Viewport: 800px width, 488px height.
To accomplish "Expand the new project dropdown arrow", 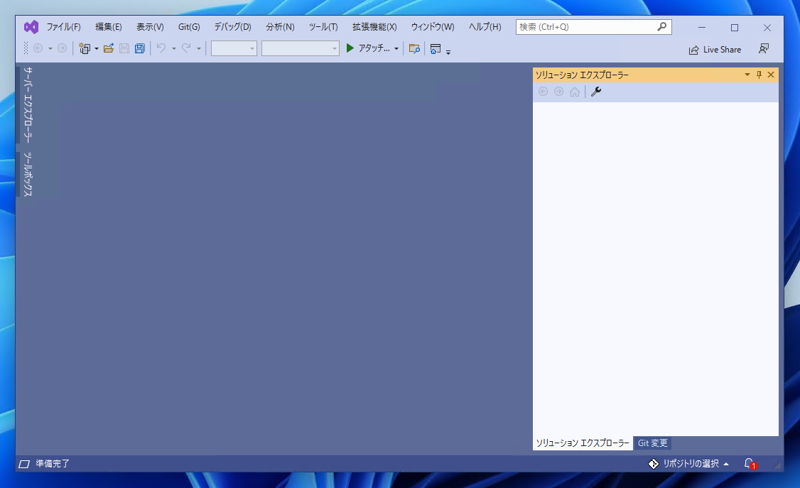I will (96, 48).
